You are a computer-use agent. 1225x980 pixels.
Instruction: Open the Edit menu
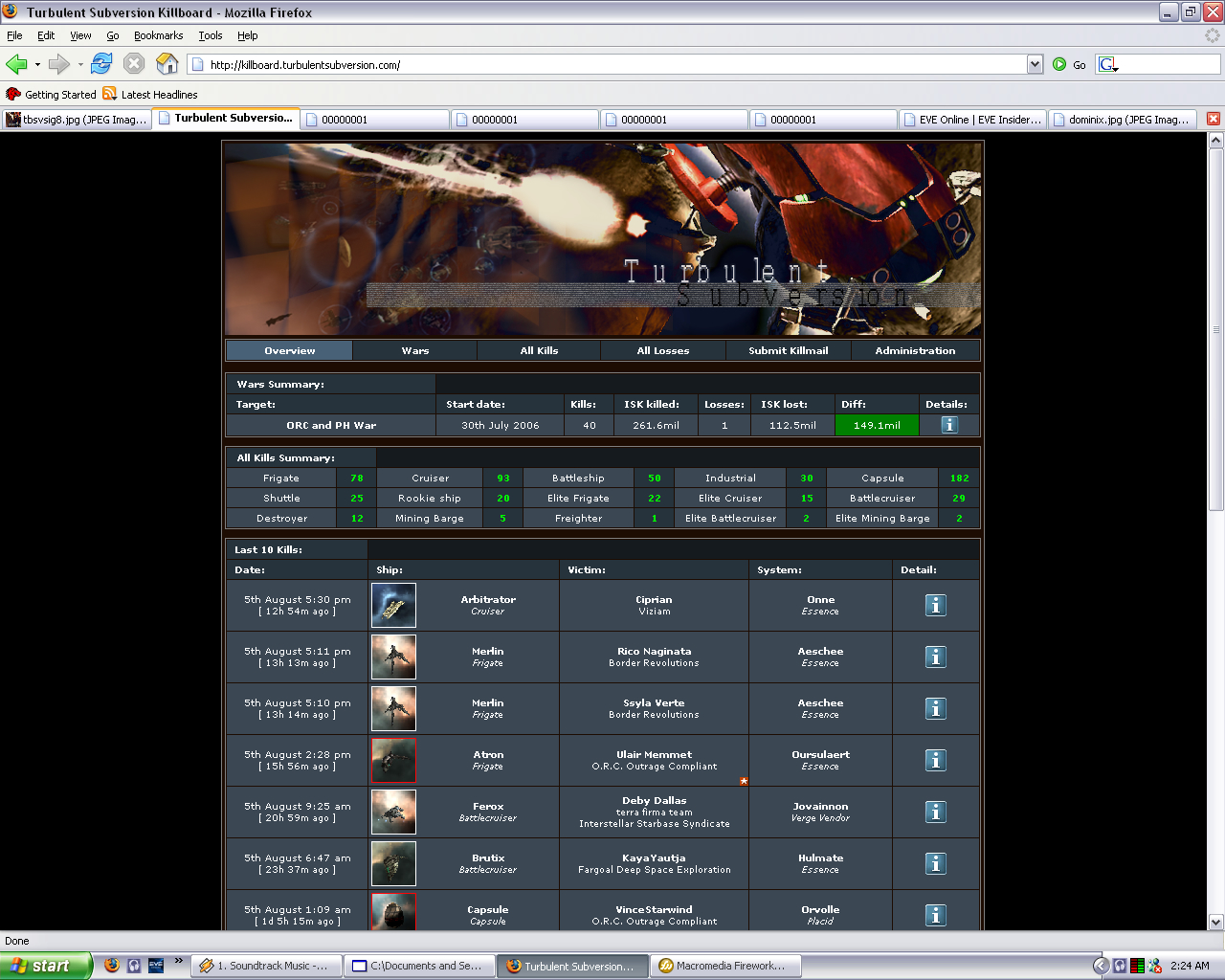coord(46,35)
